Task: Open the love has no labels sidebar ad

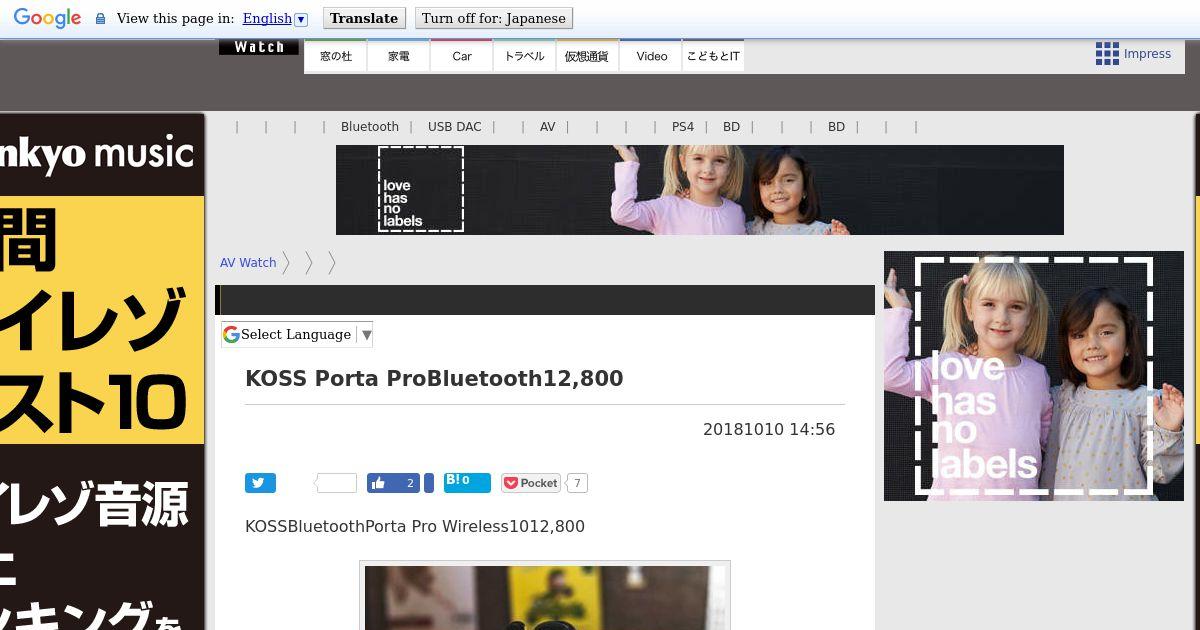Action: 1034,376
